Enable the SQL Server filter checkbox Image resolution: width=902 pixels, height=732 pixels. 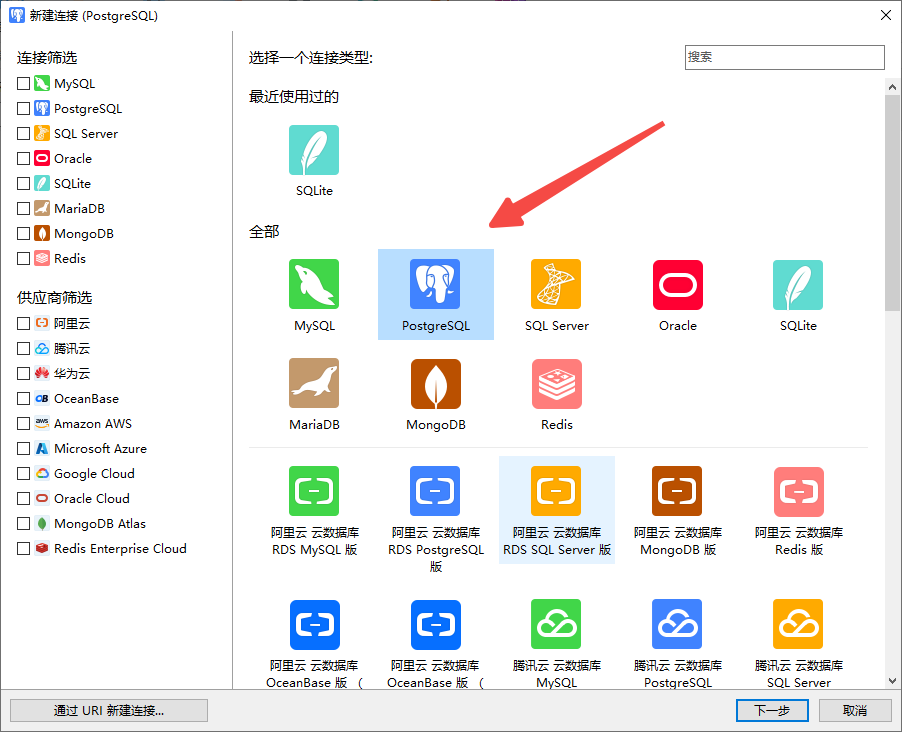coord(24,134)
